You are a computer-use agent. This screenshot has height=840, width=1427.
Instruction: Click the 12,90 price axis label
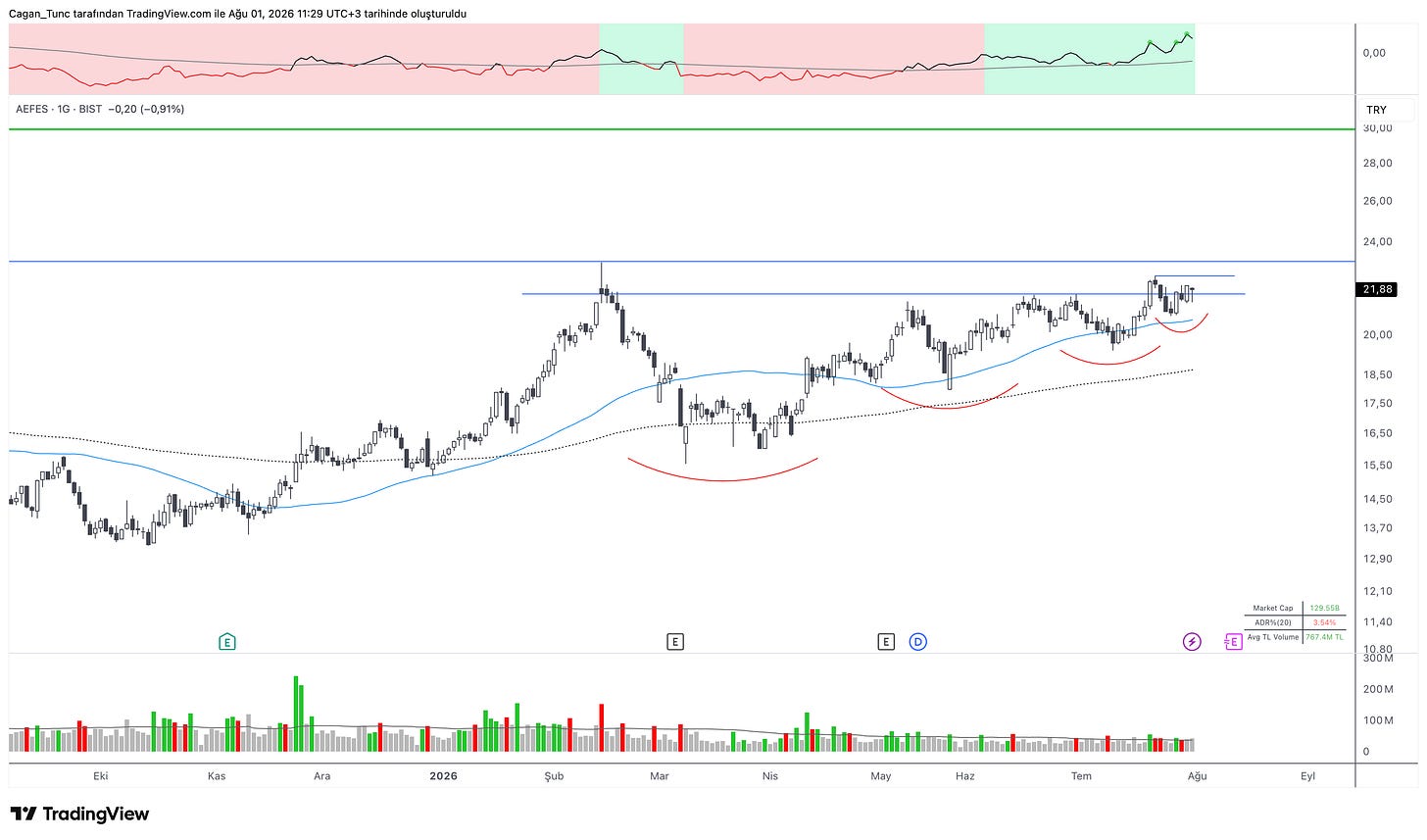[x=1377, y=559]
